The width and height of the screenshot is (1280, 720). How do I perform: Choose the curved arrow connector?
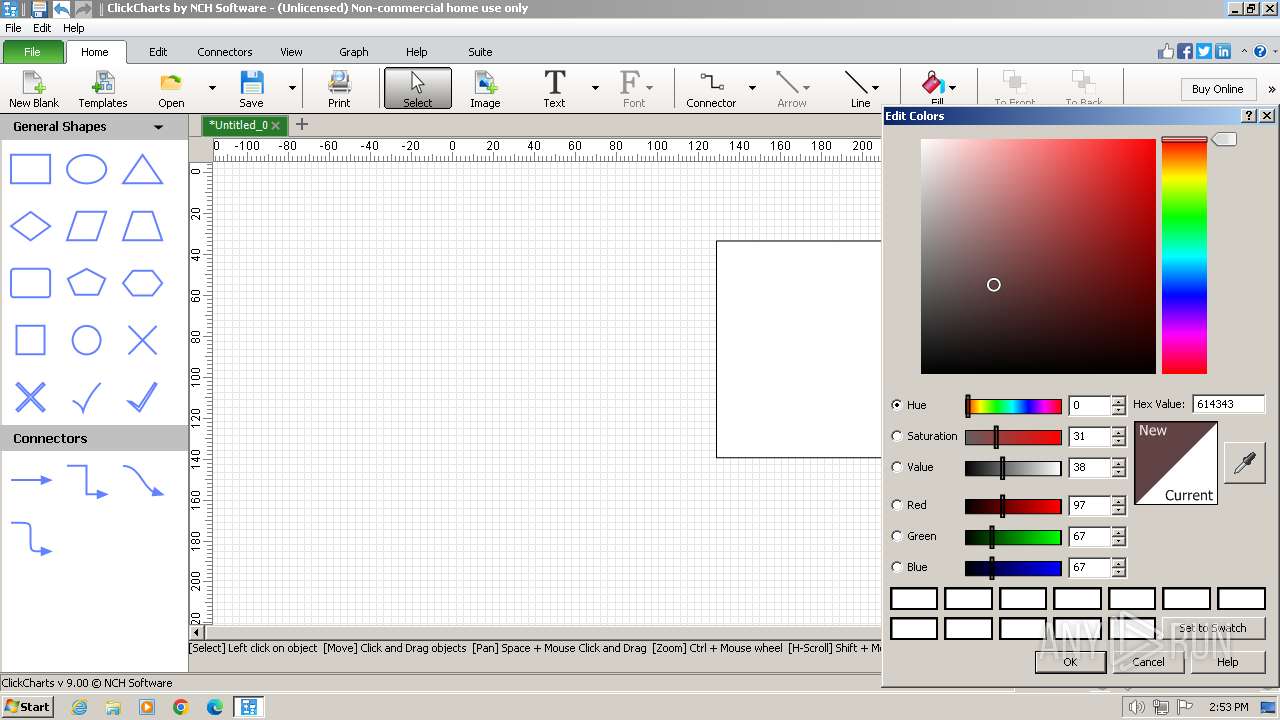coord(143,481)
